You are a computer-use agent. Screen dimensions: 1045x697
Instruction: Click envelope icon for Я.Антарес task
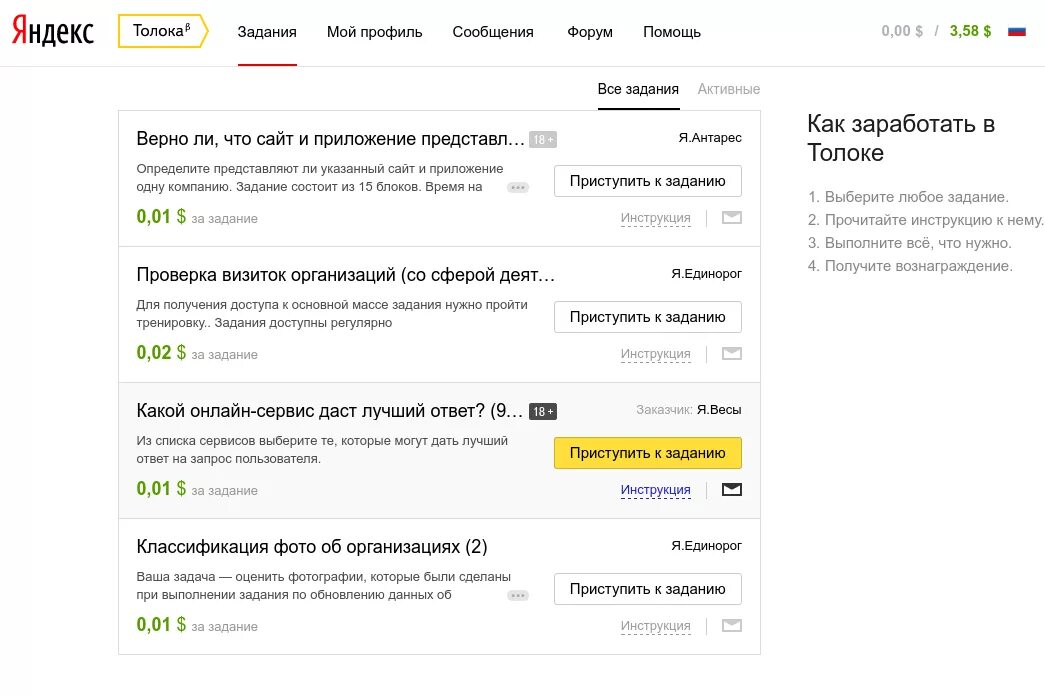(731, 218)
